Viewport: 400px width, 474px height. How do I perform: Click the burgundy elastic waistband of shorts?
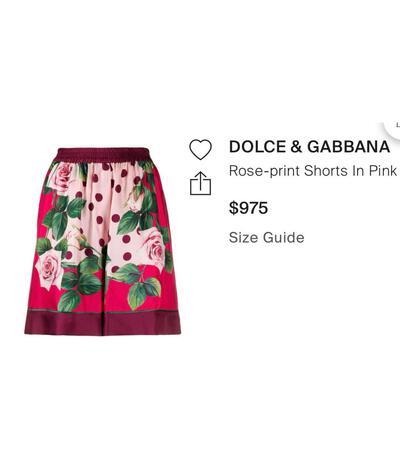click(102, 155)
